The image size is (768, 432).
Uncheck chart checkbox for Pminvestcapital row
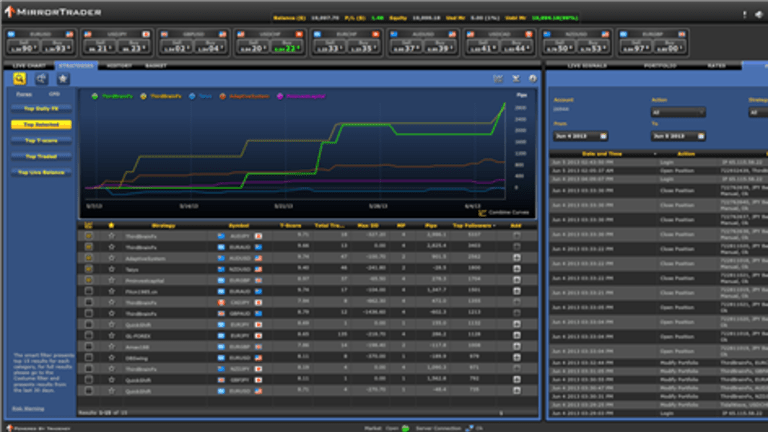89,280
